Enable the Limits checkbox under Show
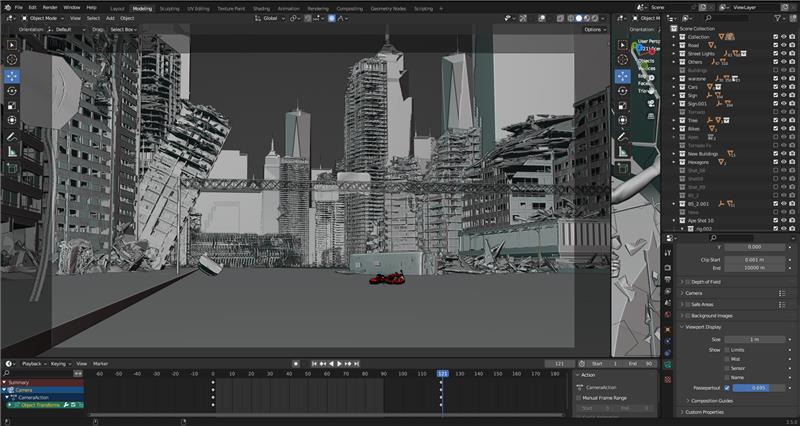Viewport: 800px width, 426px height. (727, 350)
